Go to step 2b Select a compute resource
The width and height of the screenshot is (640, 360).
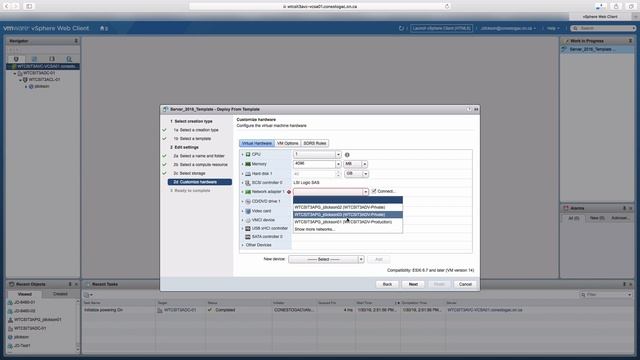[x=200, y=164]
